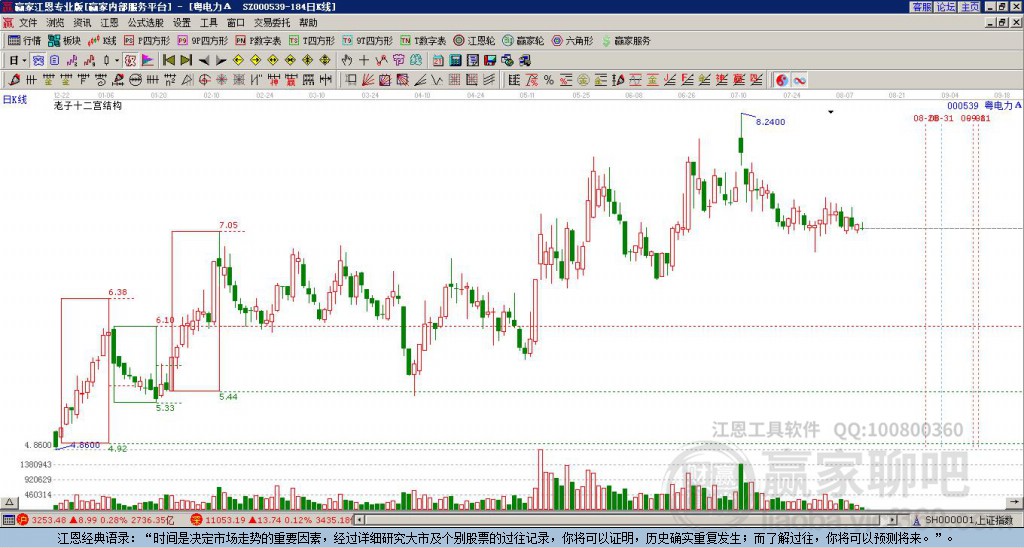Jump to first bar with green arrow
The width and height of the screenshot is (1024, 548).
click(x=168, y=60)
